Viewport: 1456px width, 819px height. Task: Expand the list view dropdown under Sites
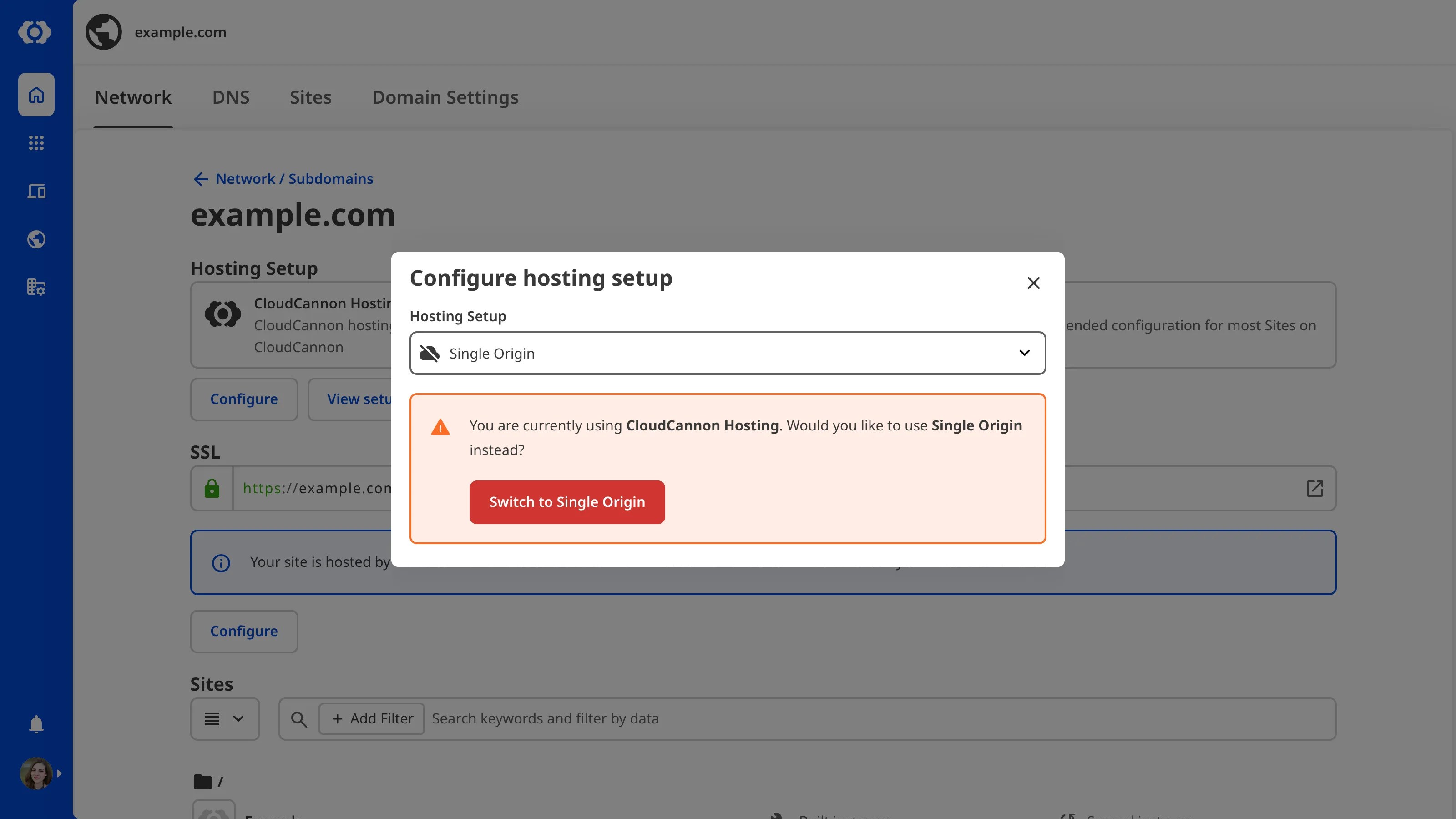[224, 718]
